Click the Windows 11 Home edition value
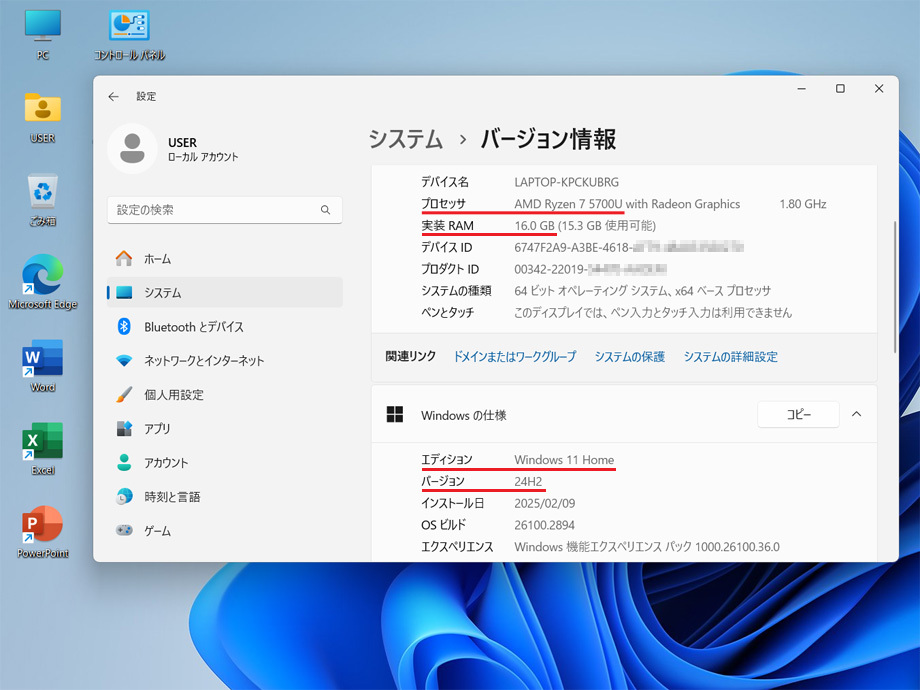920x690 pixels. [x=564, y=459]
